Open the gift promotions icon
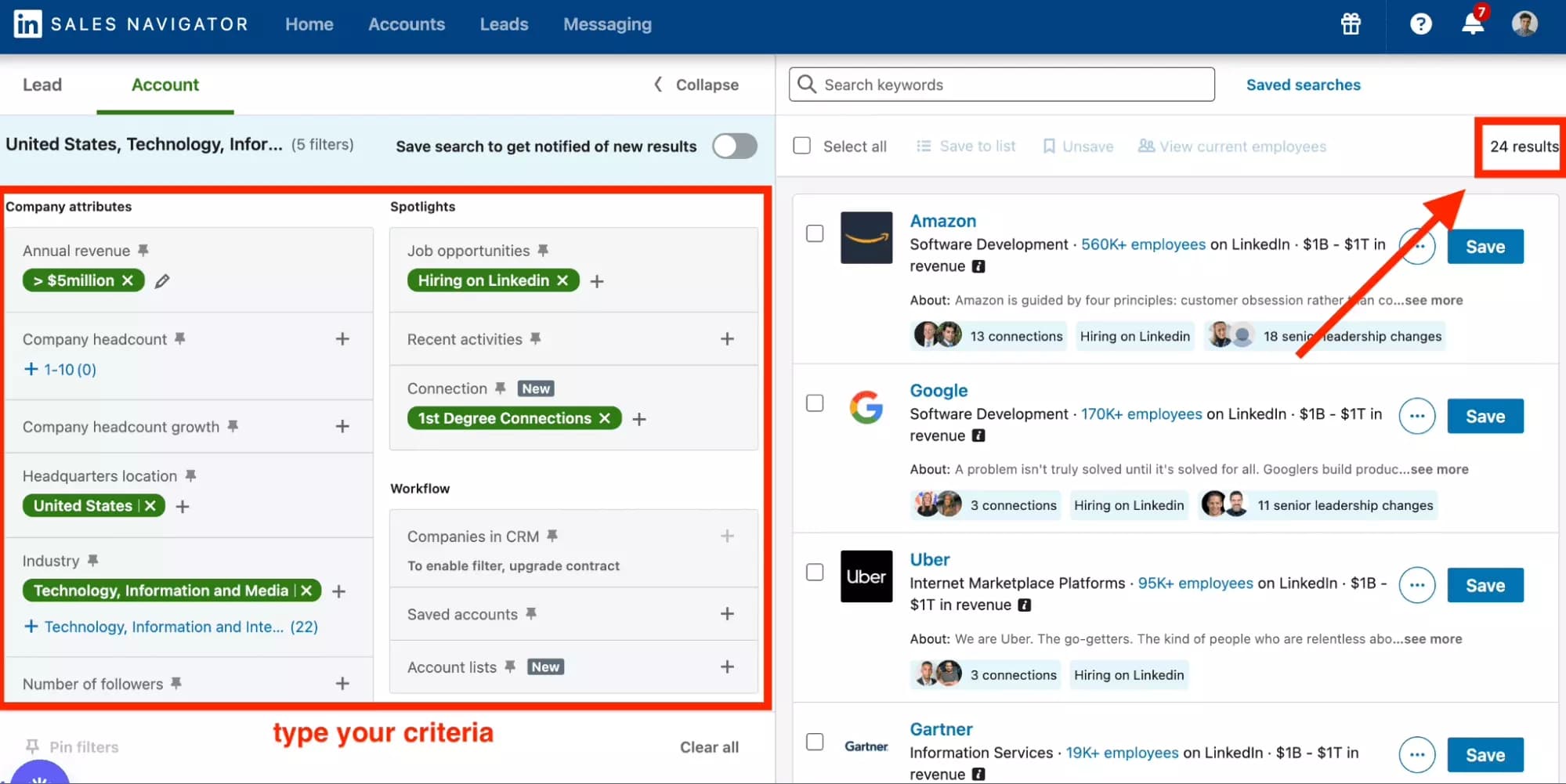The width and height of the screenshot is (1566, 784). pos(1350,24)
